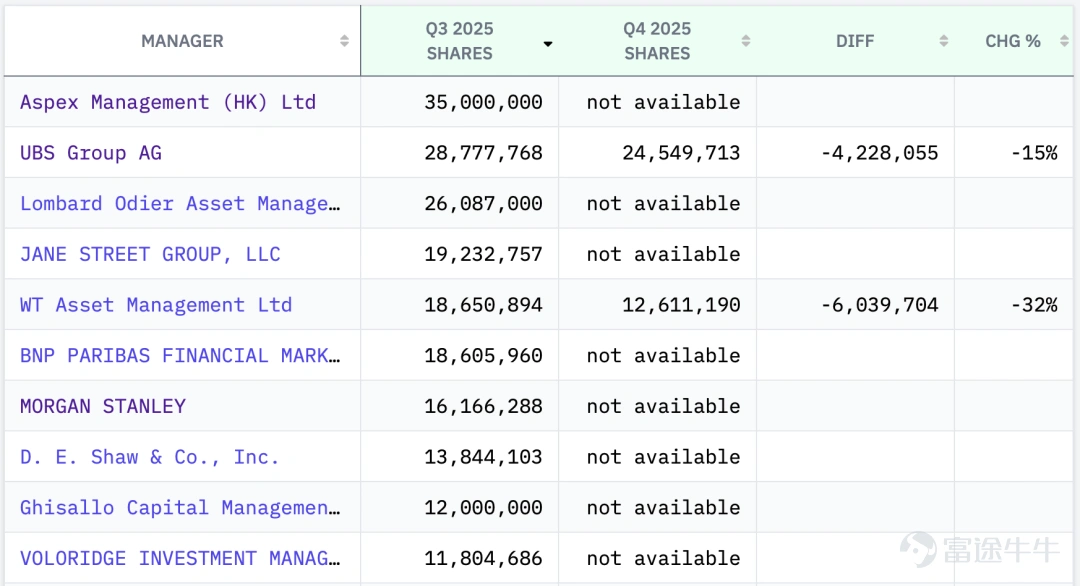Open WT Asset Management Ltd link
This screenshot has width=1080, height=586.
156,305
